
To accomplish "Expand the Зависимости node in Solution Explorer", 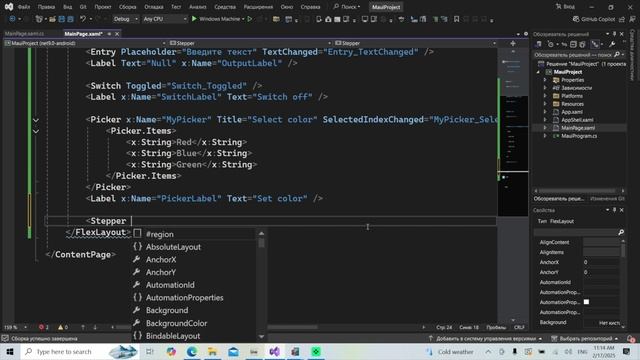I will (x=545, y=88).
